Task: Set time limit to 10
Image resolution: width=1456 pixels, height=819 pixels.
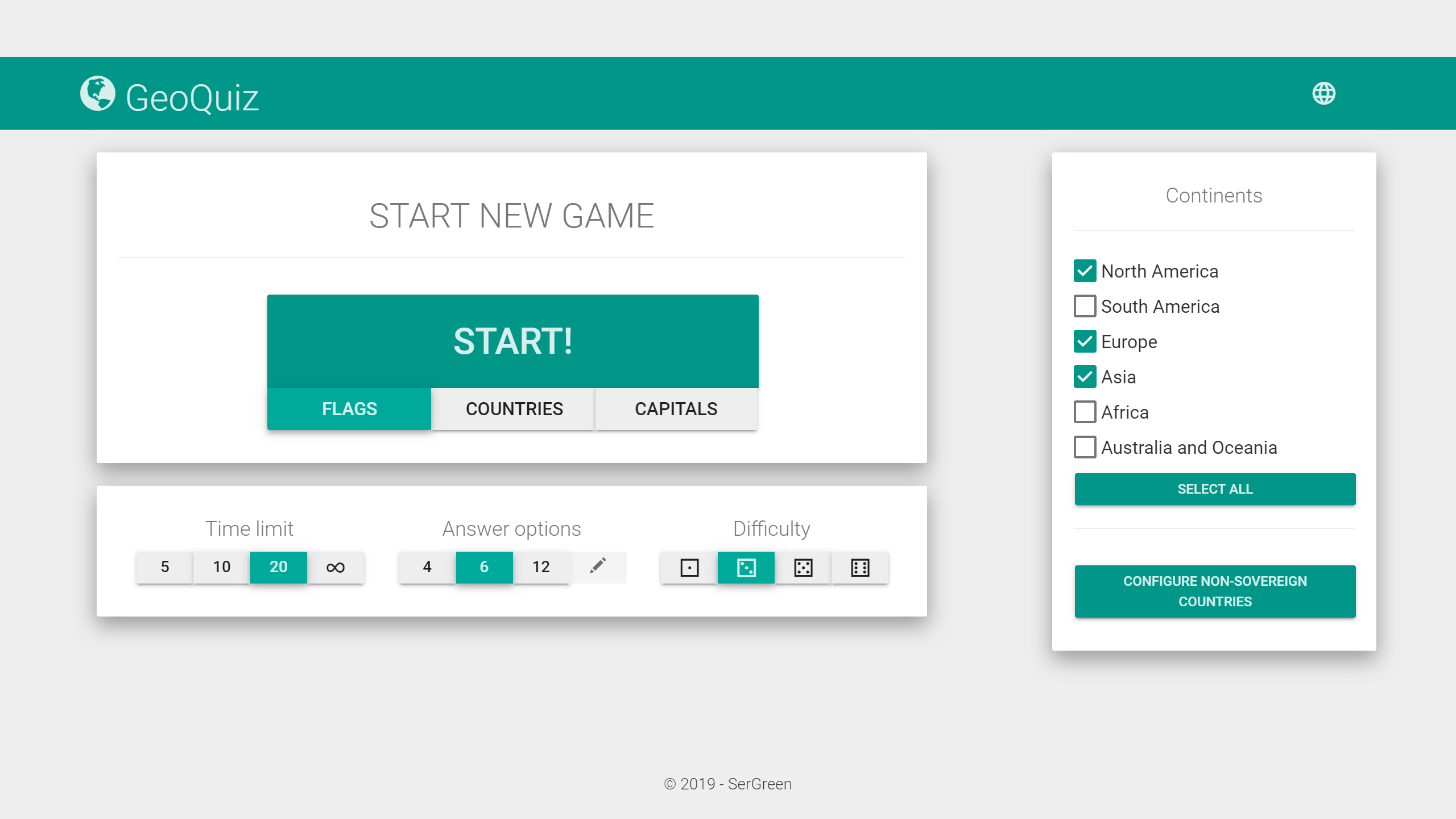Action: coord(222,567)
